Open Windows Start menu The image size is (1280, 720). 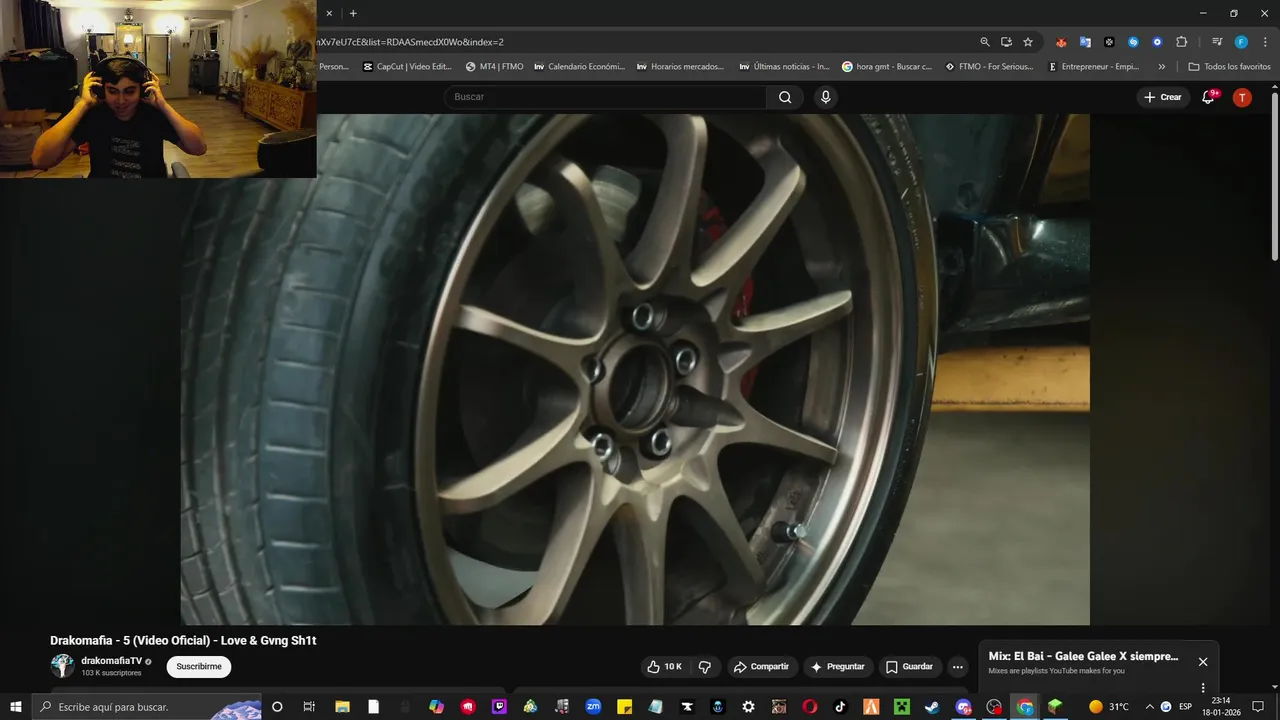pyautogui.click(x=15, y=707)
